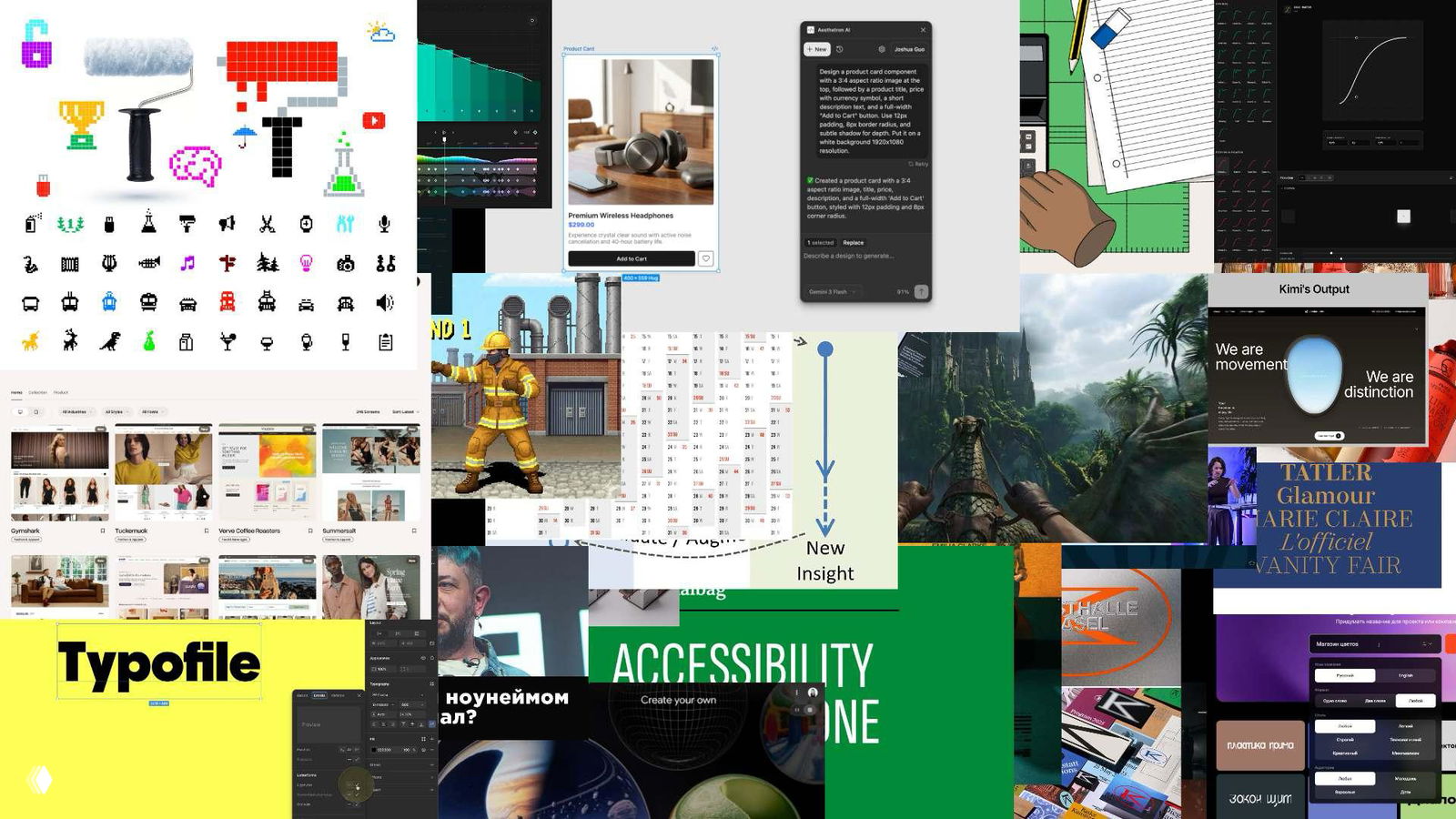The image size is (1456, 819).
Task: Click the Describe a design input field
Action: (x=864, y=257)
